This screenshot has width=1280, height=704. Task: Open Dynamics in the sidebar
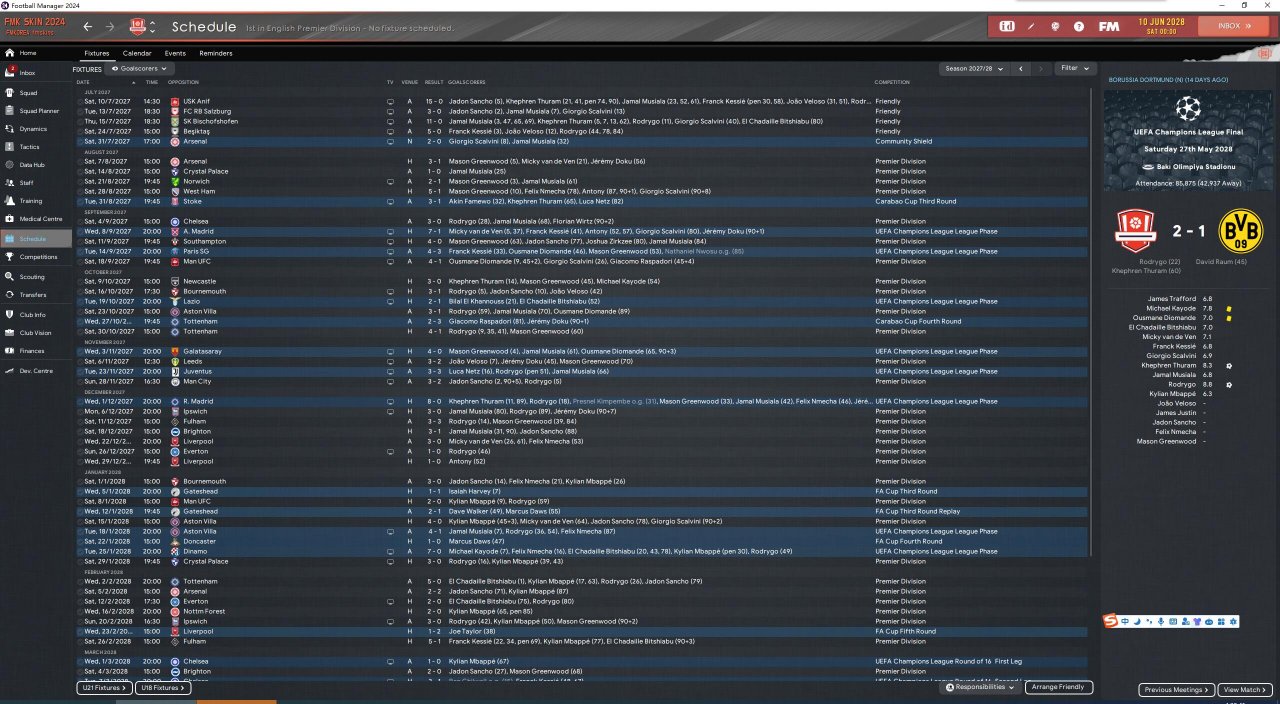pos(36,129)
